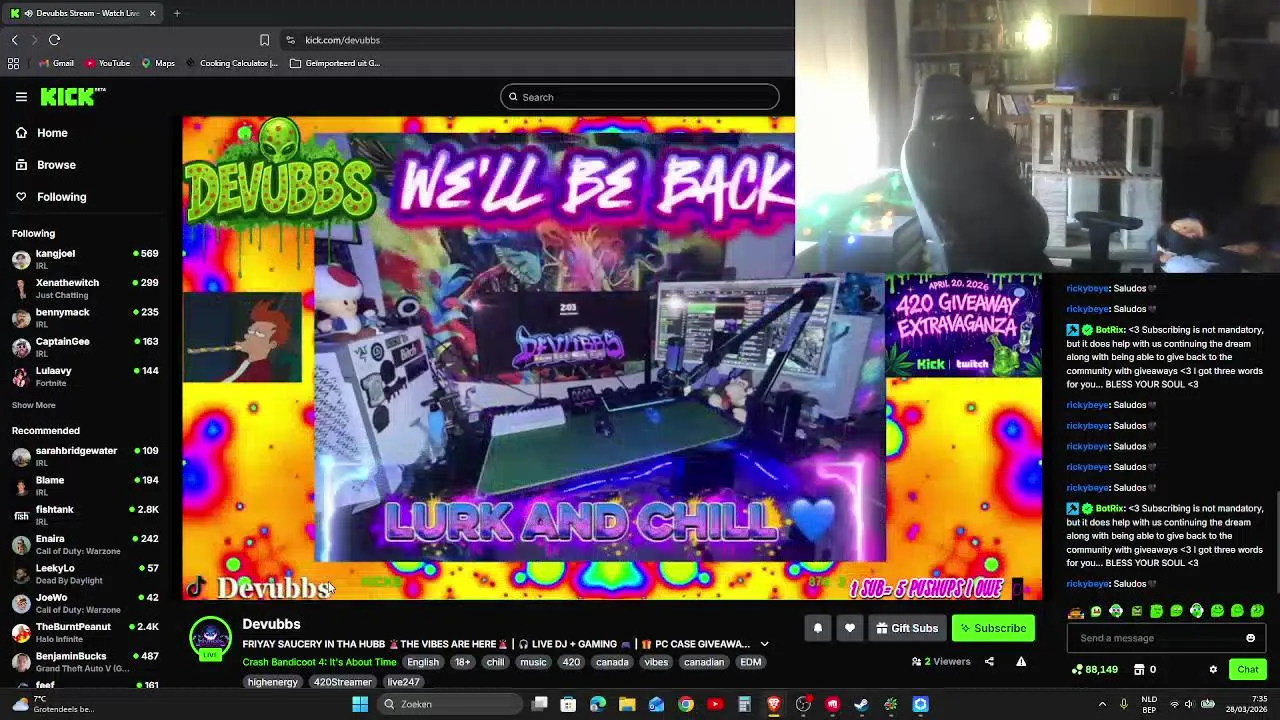1280x720 pixels.
Task: Open chat settings gear
Action: click(x=1213, y=669)
